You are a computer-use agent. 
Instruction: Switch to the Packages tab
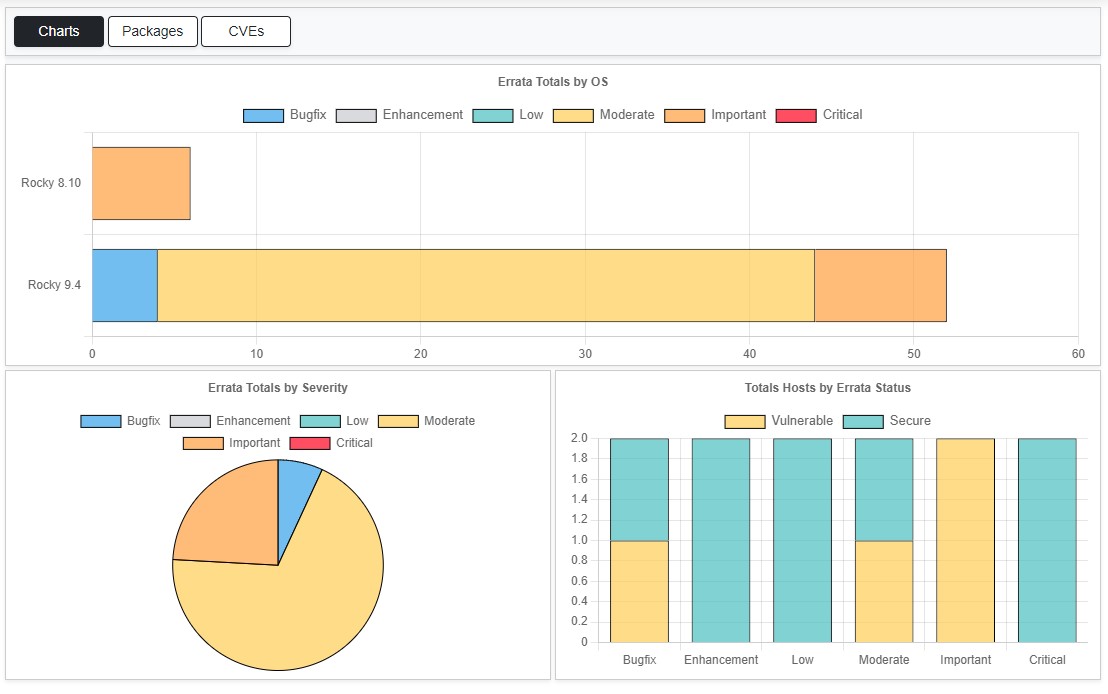click(152, 31)
